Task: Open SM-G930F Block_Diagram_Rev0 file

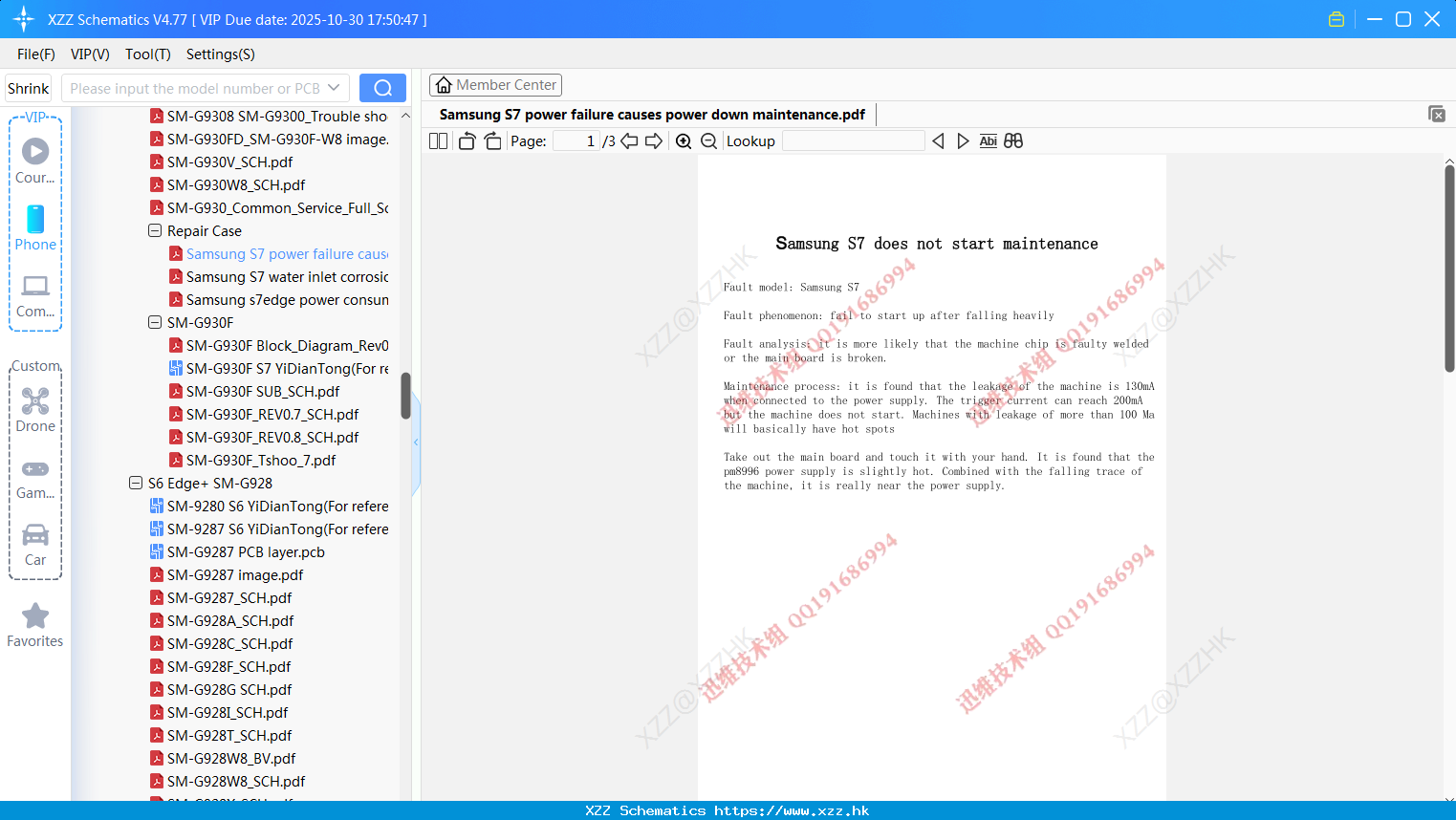Action: (278, 345)
